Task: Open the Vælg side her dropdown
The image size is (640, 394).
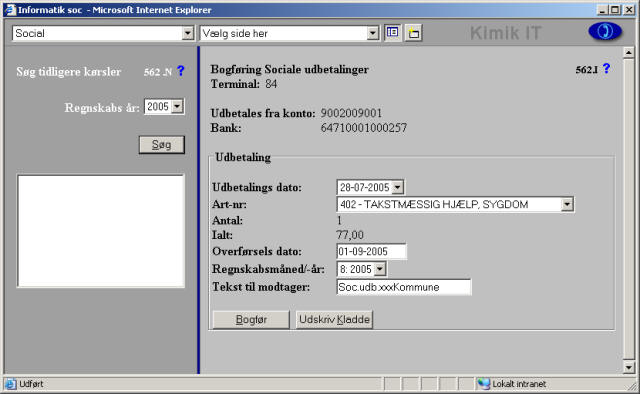Action: pyautogui.click(x=372, y=33)
